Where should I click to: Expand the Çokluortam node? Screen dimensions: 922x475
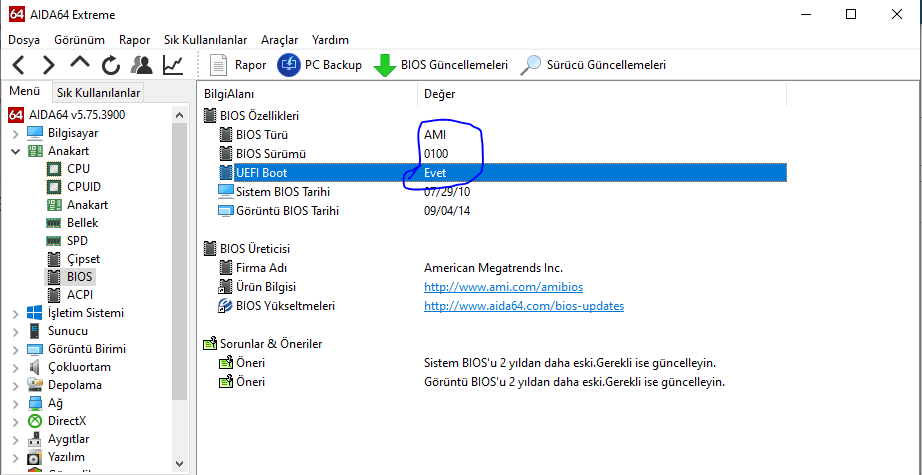pos(15,367)
